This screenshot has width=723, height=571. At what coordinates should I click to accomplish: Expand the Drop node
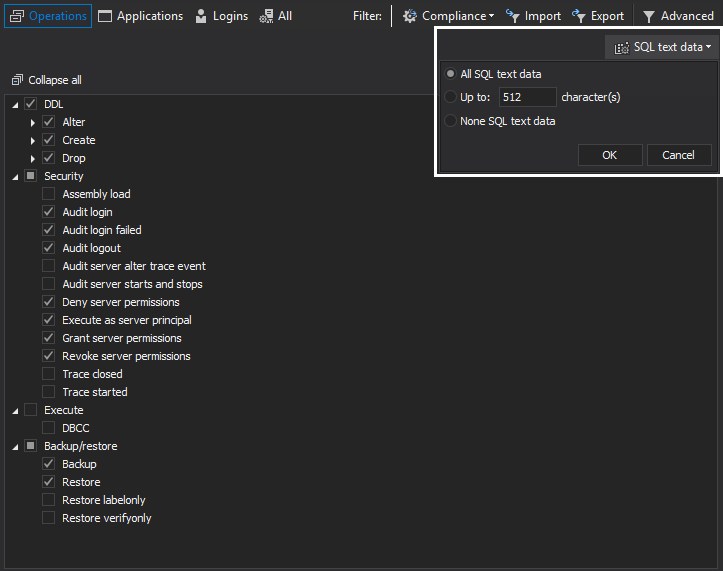coord(32,159)
